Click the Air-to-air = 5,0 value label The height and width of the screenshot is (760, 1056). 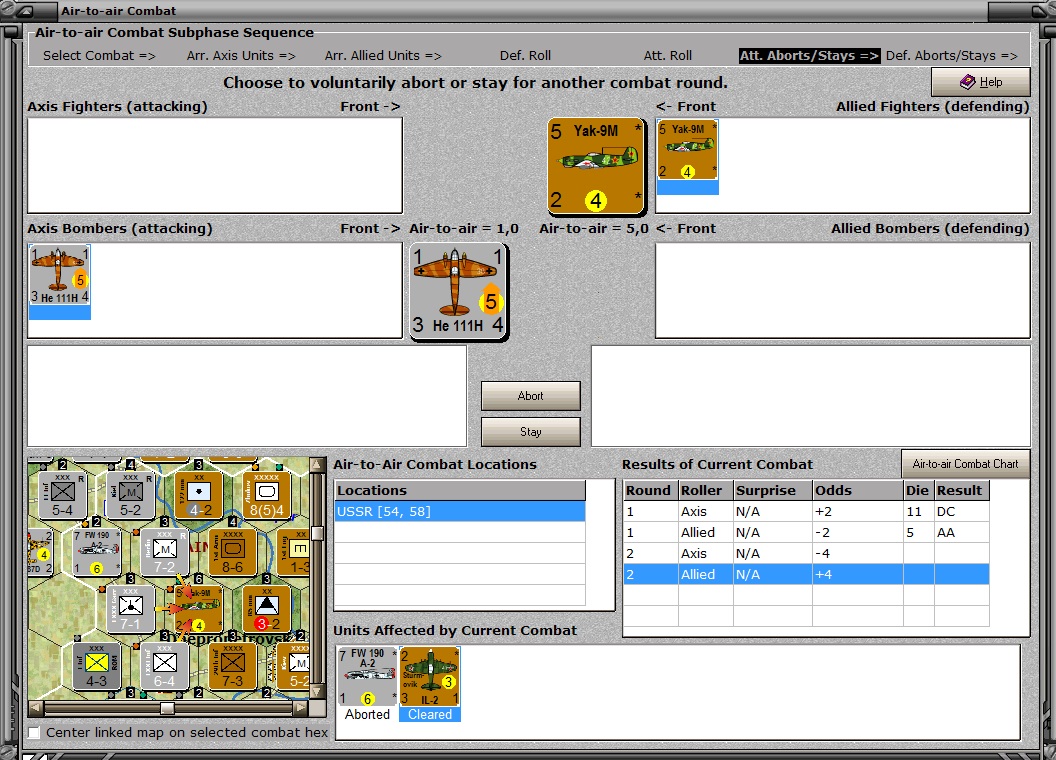593,228
